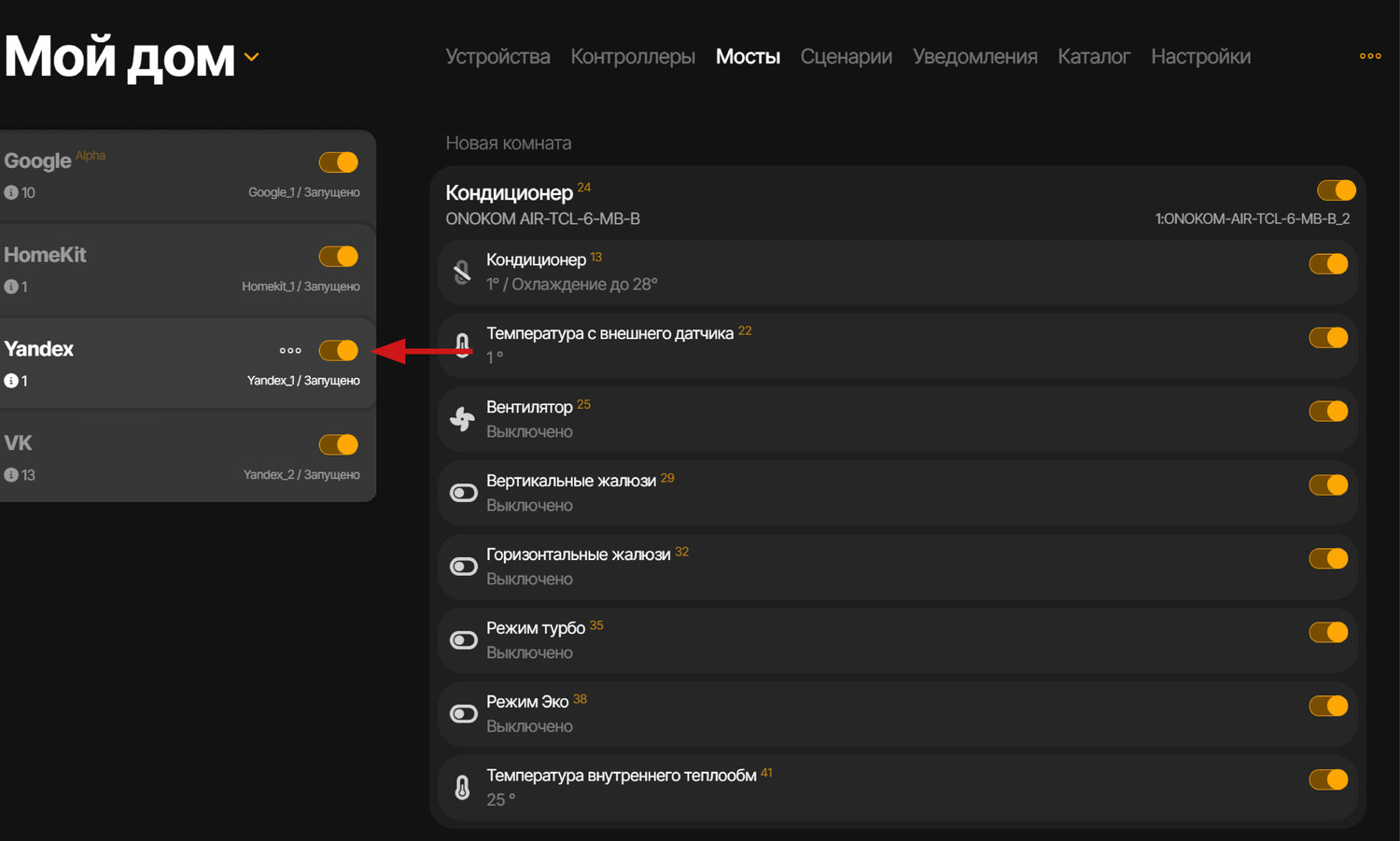
Task: Toggle the Режим Эко exposure switch
Action: (1329, 707)
